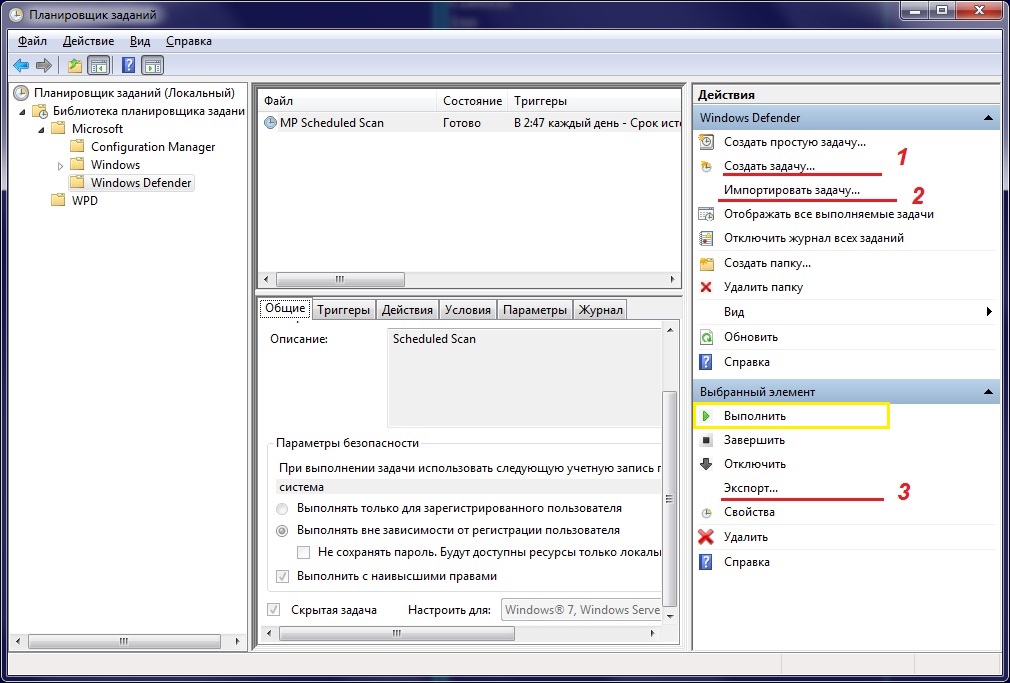The height and width of the screenshot is (683, 1010).
Task: Switch to the Условия tab
Action: (468, 310)
